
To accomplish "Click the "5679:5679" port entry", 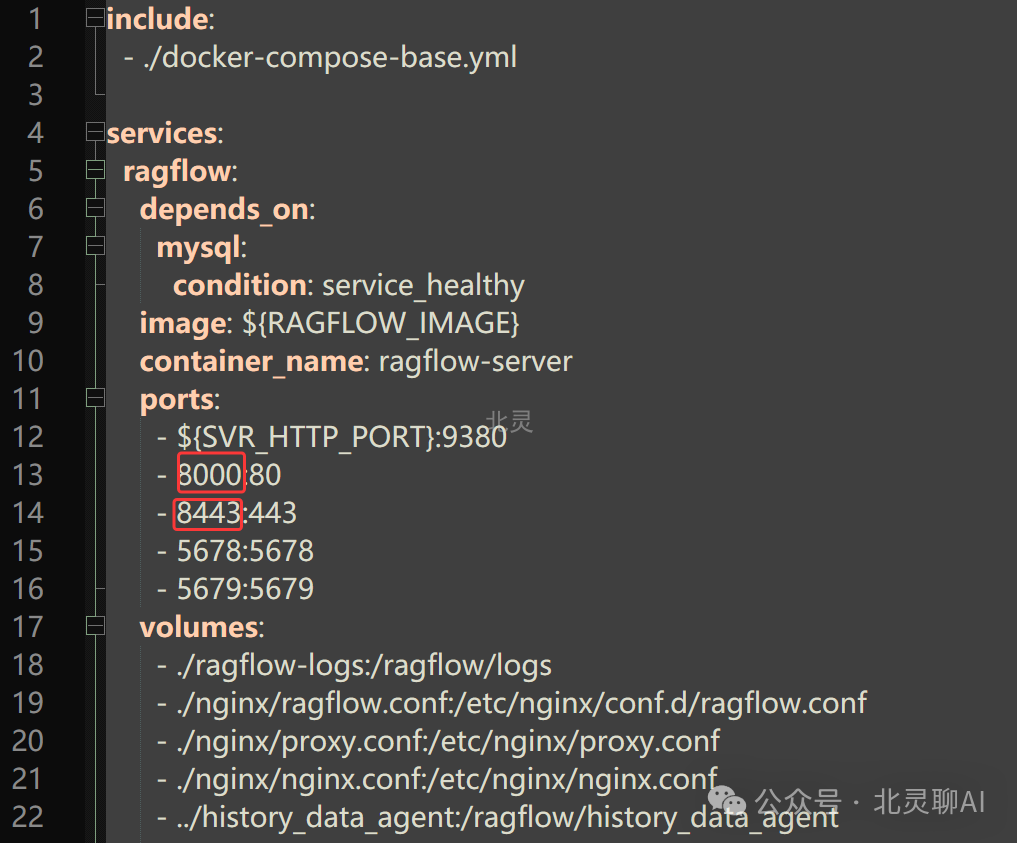I will click(245, 589).
